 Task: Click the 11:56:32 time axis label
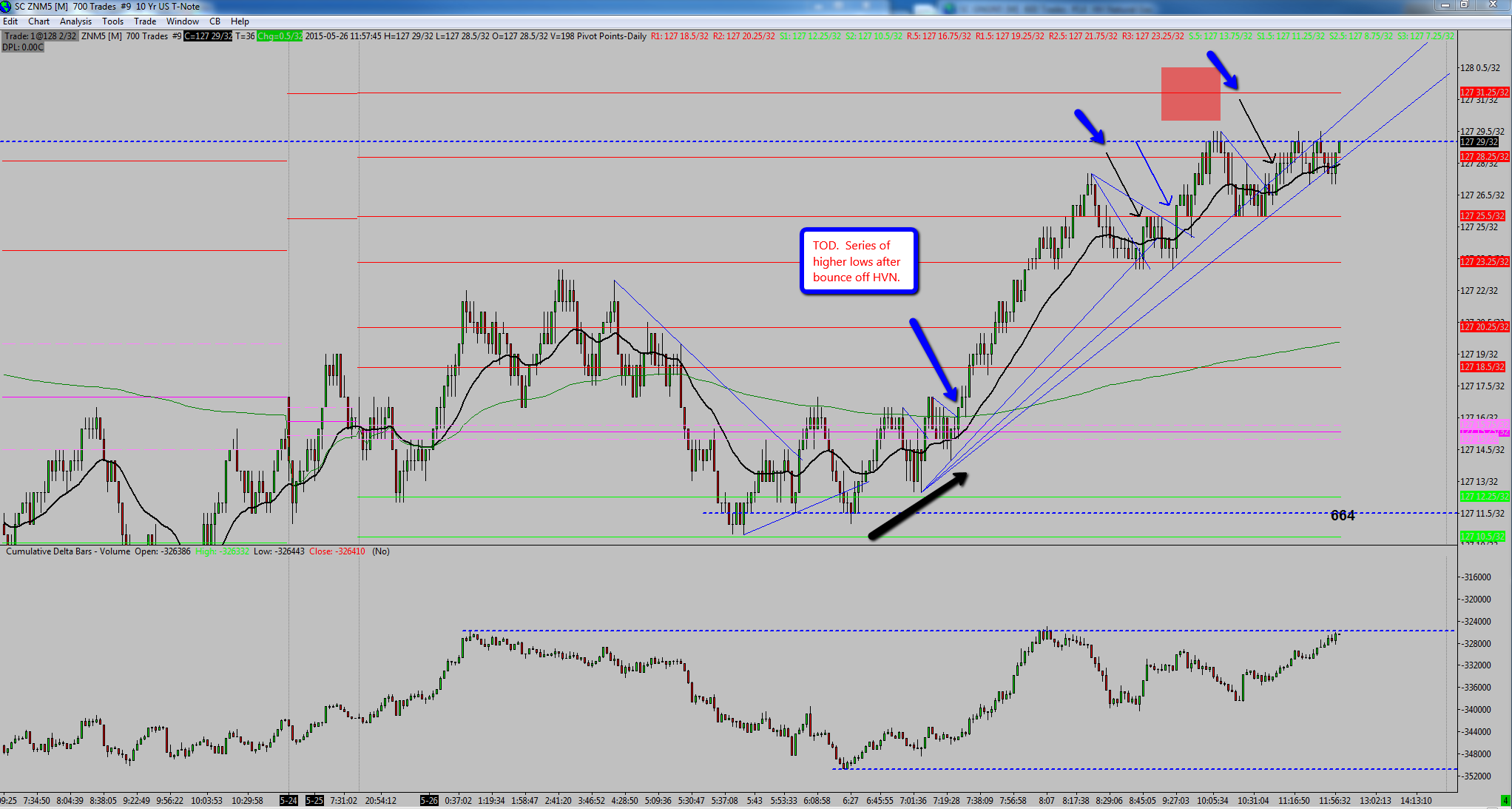[x=1334, y=801]
